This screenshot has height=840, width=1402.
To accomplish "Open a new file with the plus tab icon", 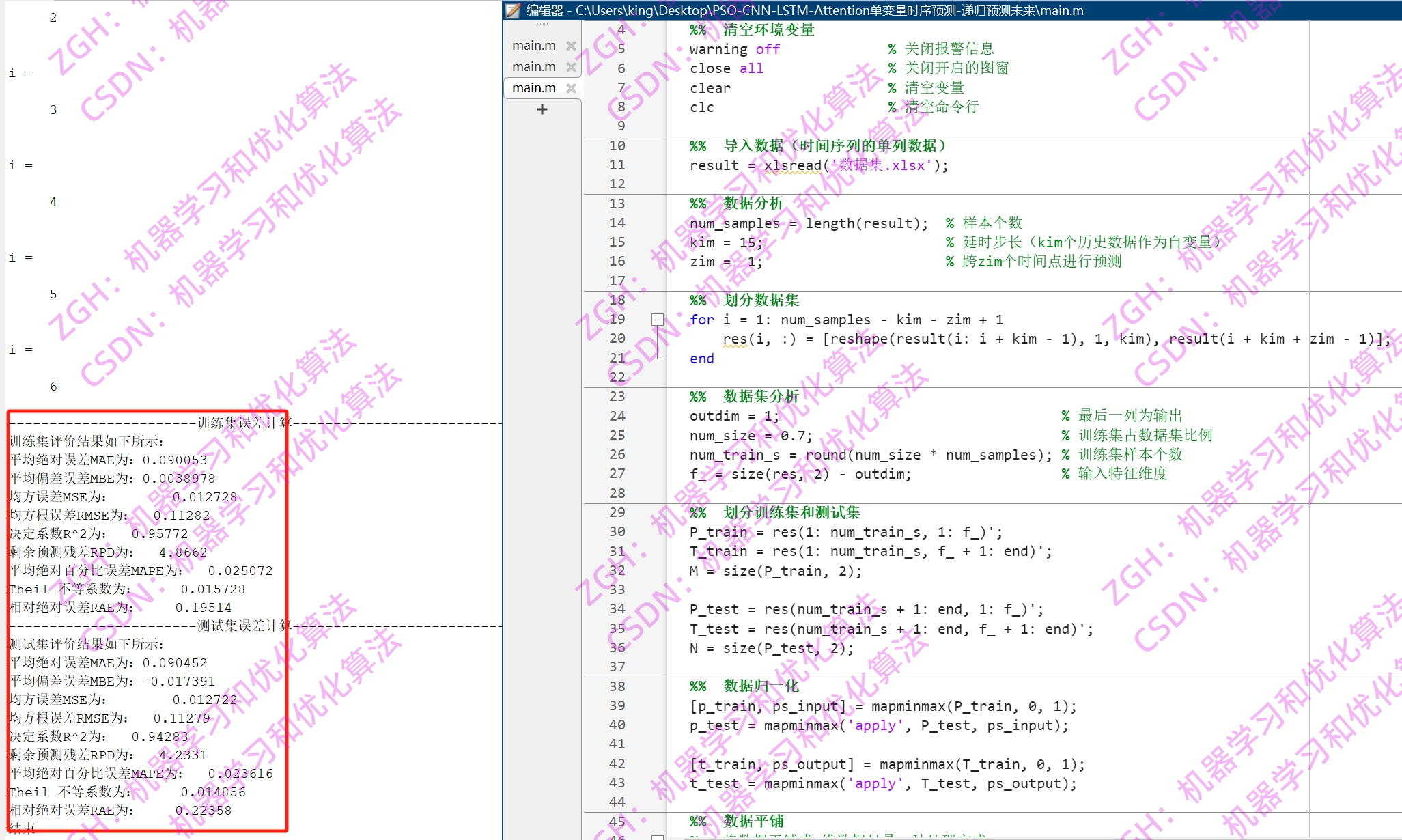I will (x=542, y=109).
